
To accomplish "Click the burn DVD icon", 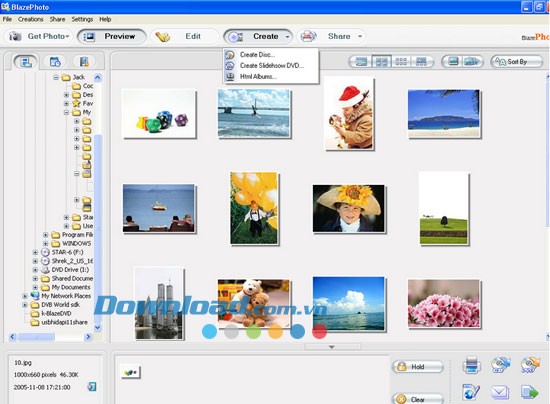I will [x=530, y=365].
